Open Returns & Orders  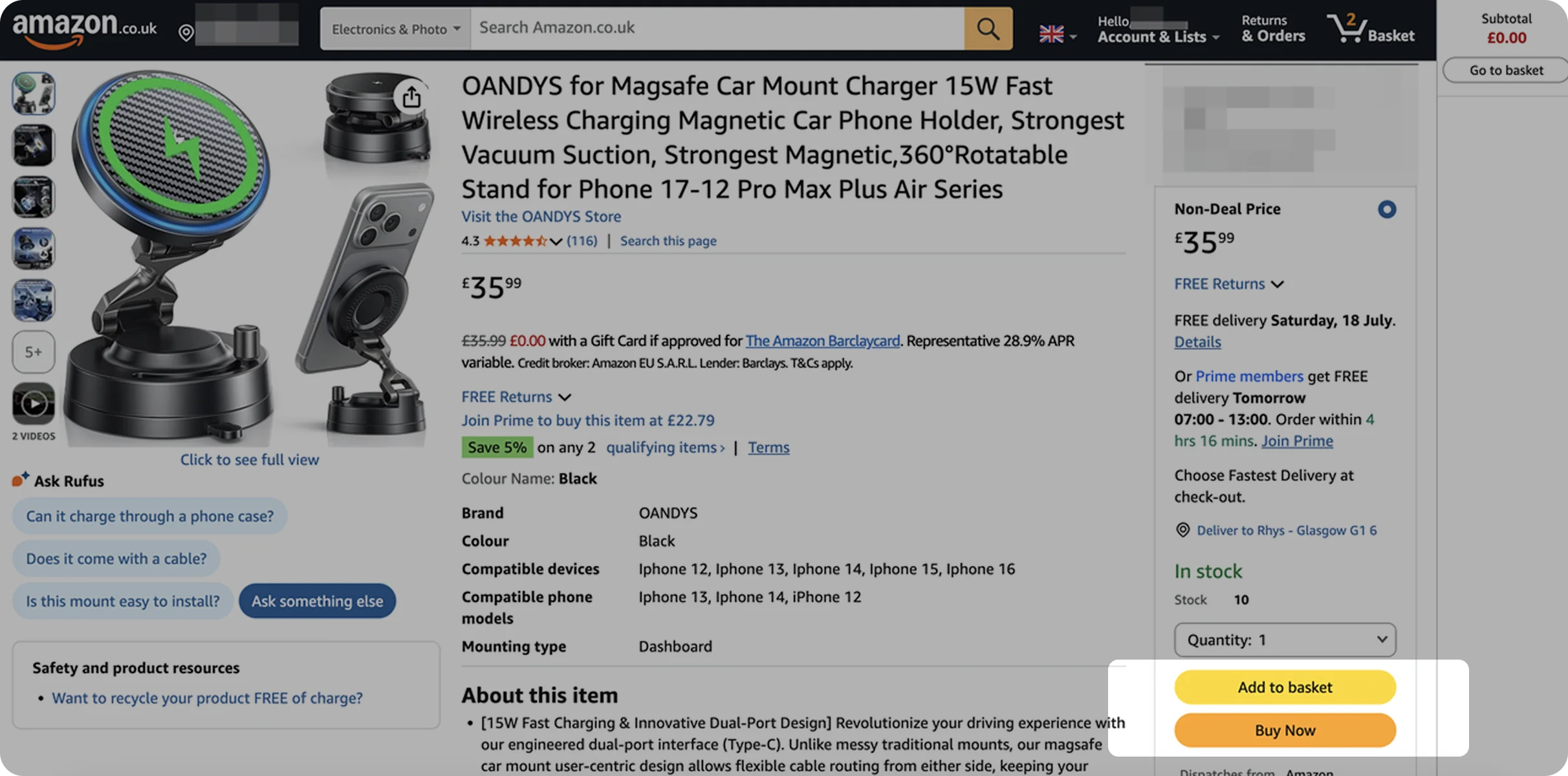coord(1273,28)
